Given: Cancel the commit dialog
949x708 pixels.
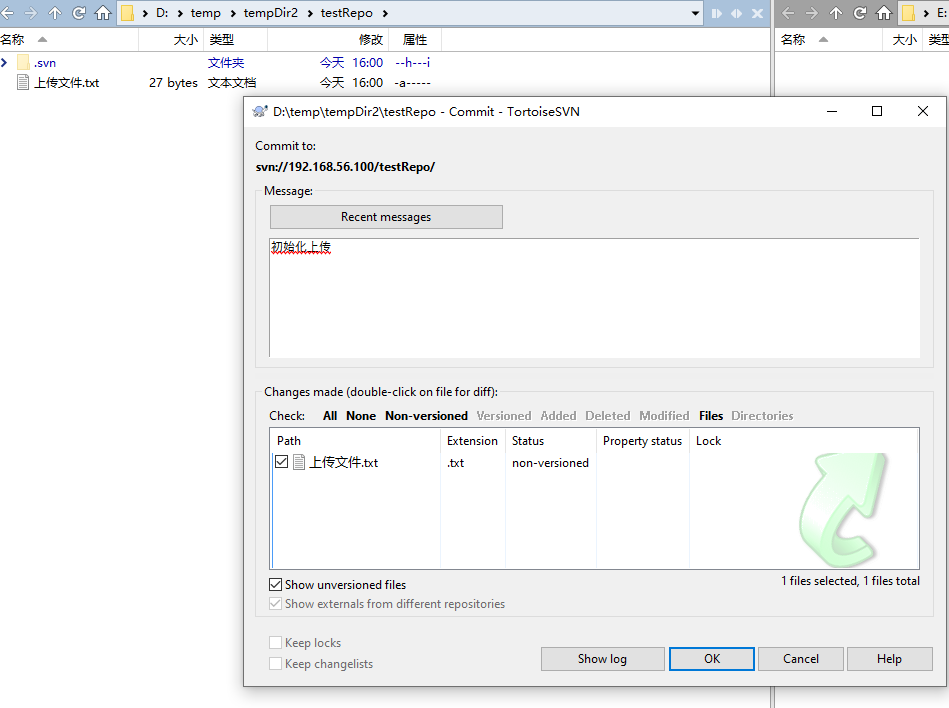Looking at the screenshot, I should click(x=801, y=659).
